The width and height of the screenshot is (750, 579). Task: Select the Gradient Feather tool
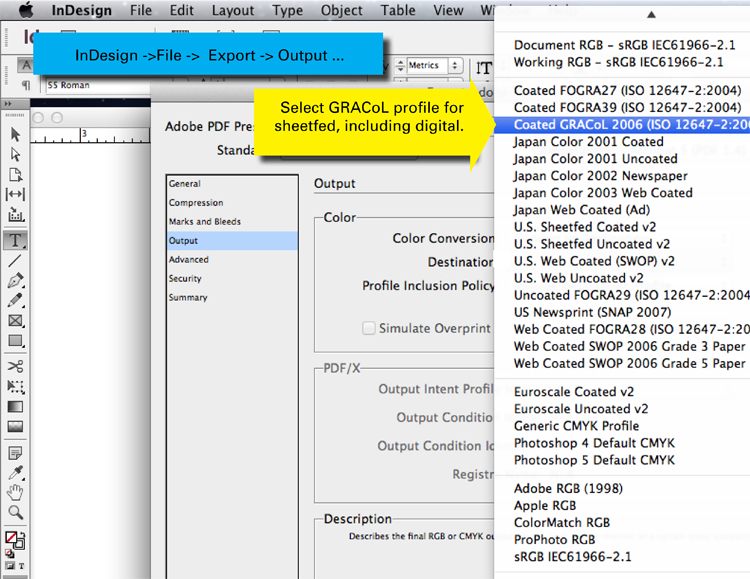tap(15, 426)
